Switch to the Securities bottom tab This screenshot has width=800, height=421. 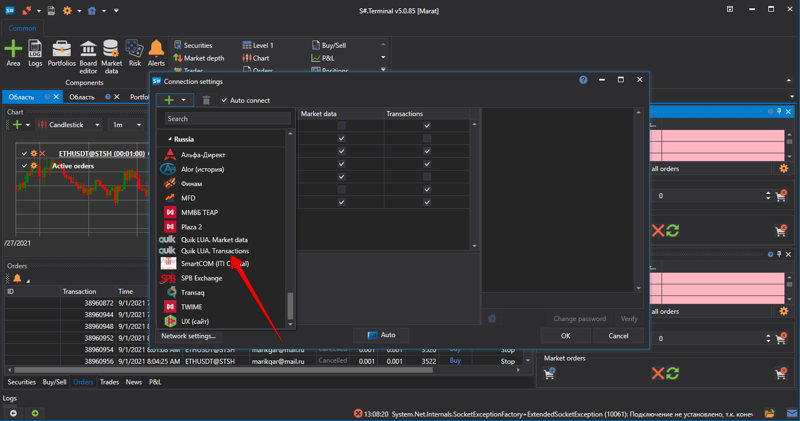click(x=21, y=382)
